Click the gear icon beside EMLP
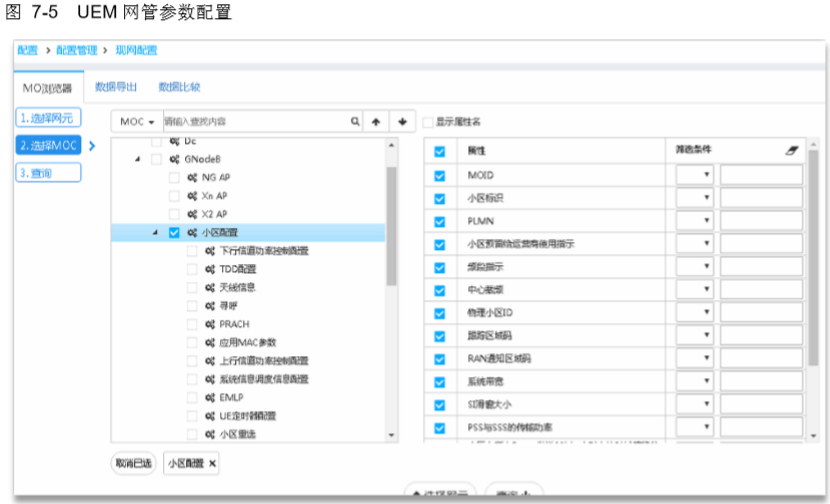Screen dimensions: 830x504 210,397
